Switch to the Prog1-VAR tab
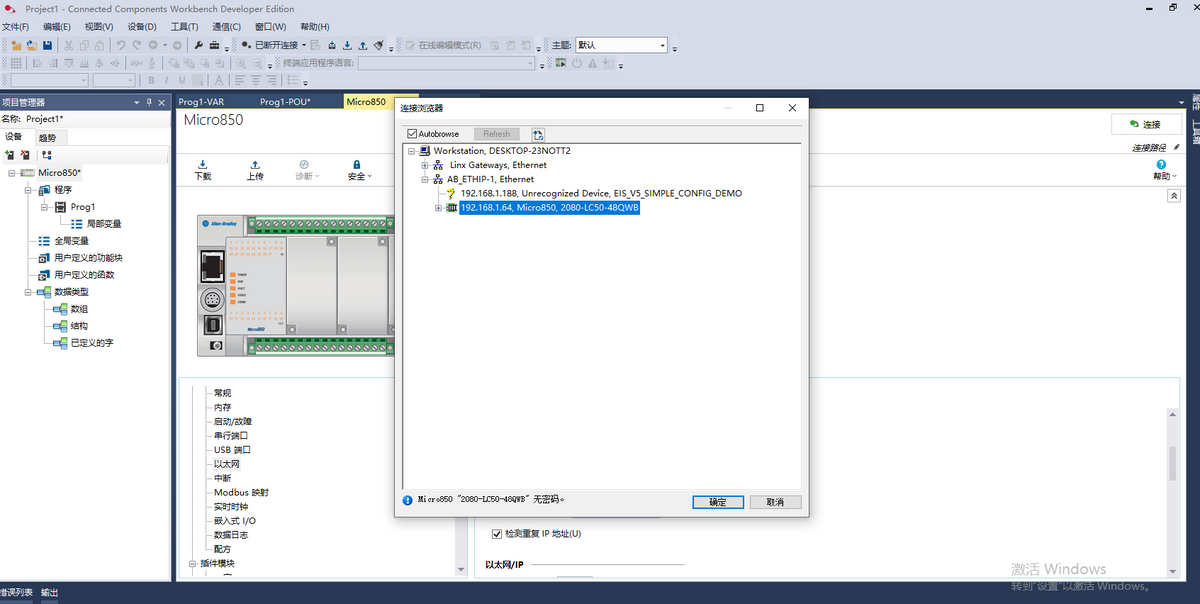 (x=201, y=102)
